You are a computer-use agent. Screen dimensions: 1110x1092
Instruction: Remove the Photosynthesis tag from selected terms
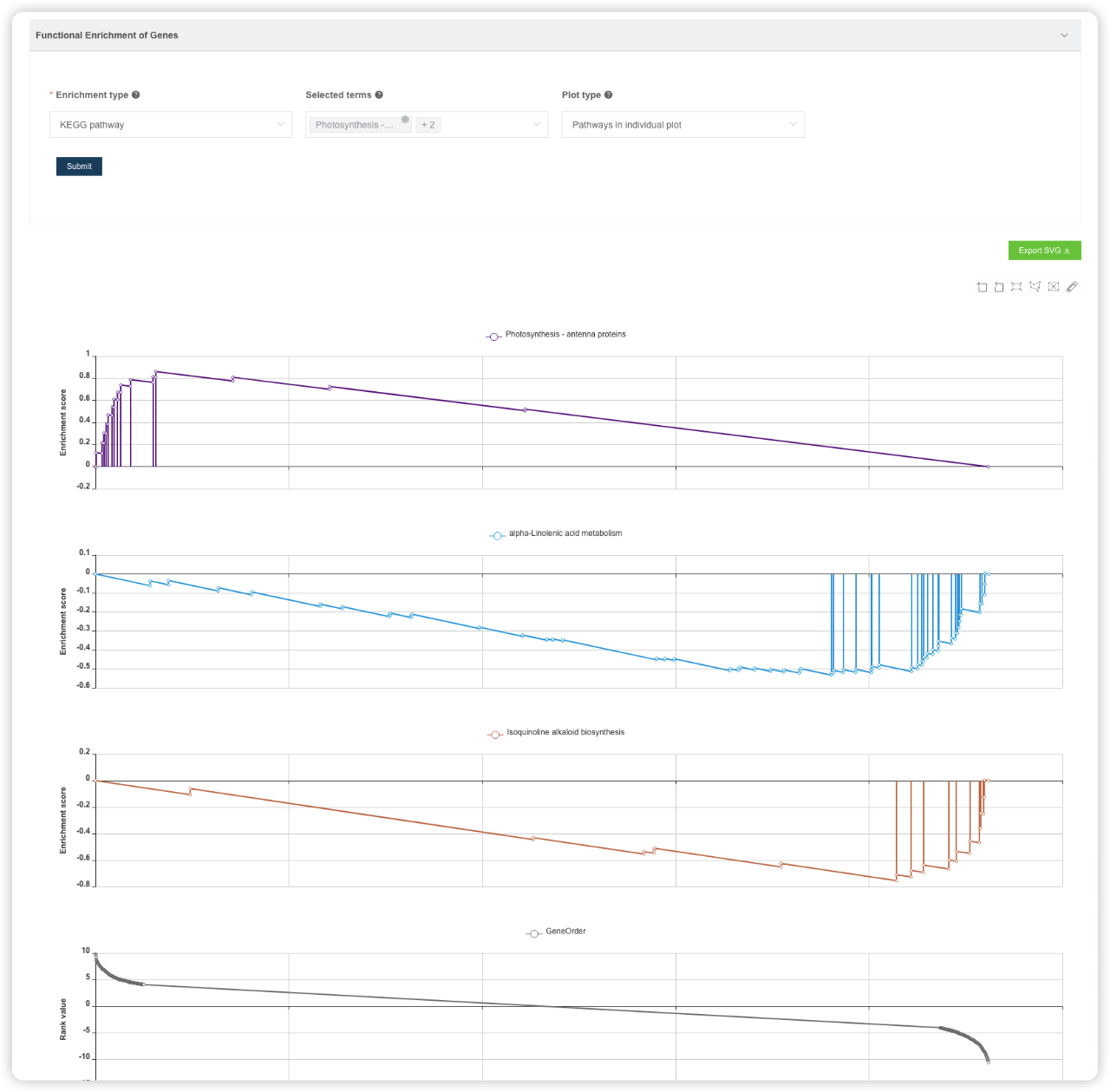click(405, 120)
